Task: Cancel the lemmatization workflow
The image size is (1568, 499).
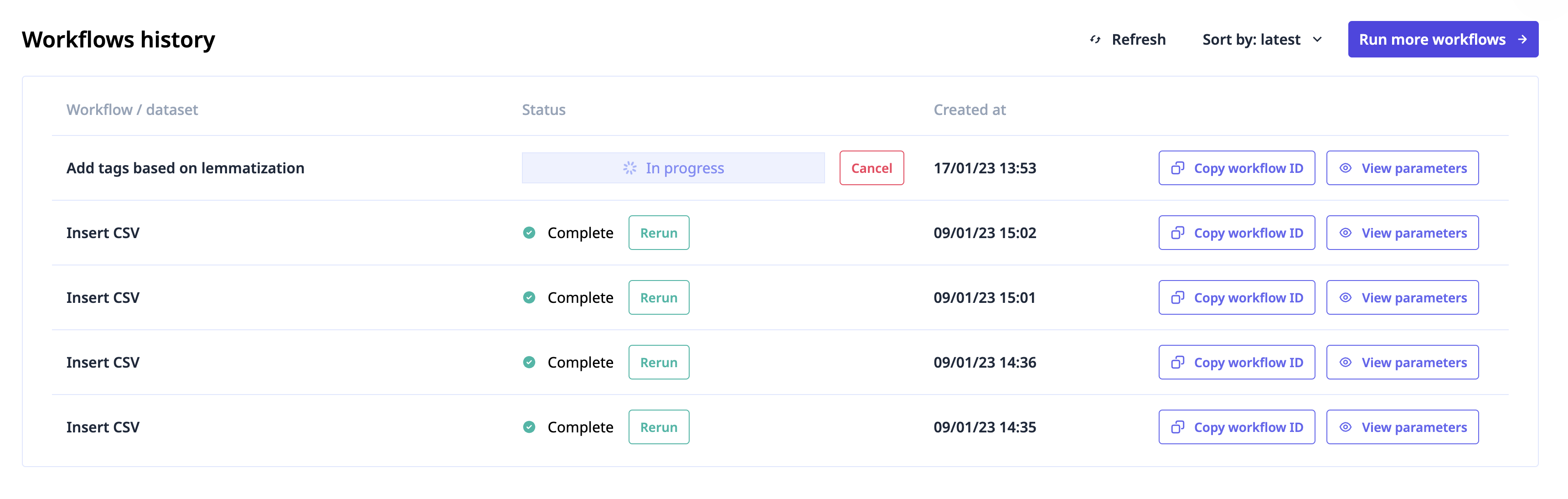Action: pyautogui.click(x=871, y=168)
